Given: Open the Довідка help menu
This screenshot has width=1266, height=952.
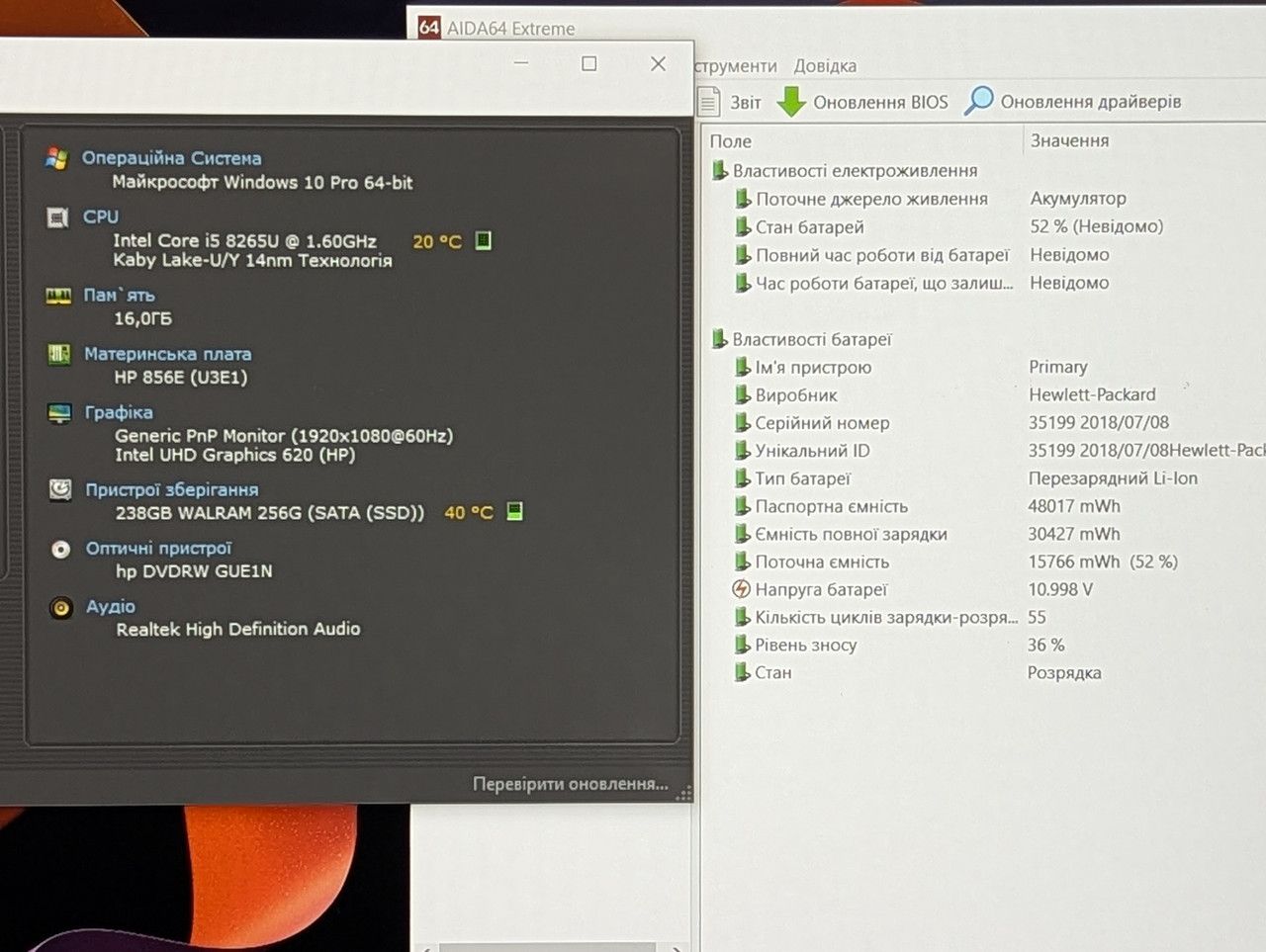Looking at the screenshot, I should click(825, 66).
